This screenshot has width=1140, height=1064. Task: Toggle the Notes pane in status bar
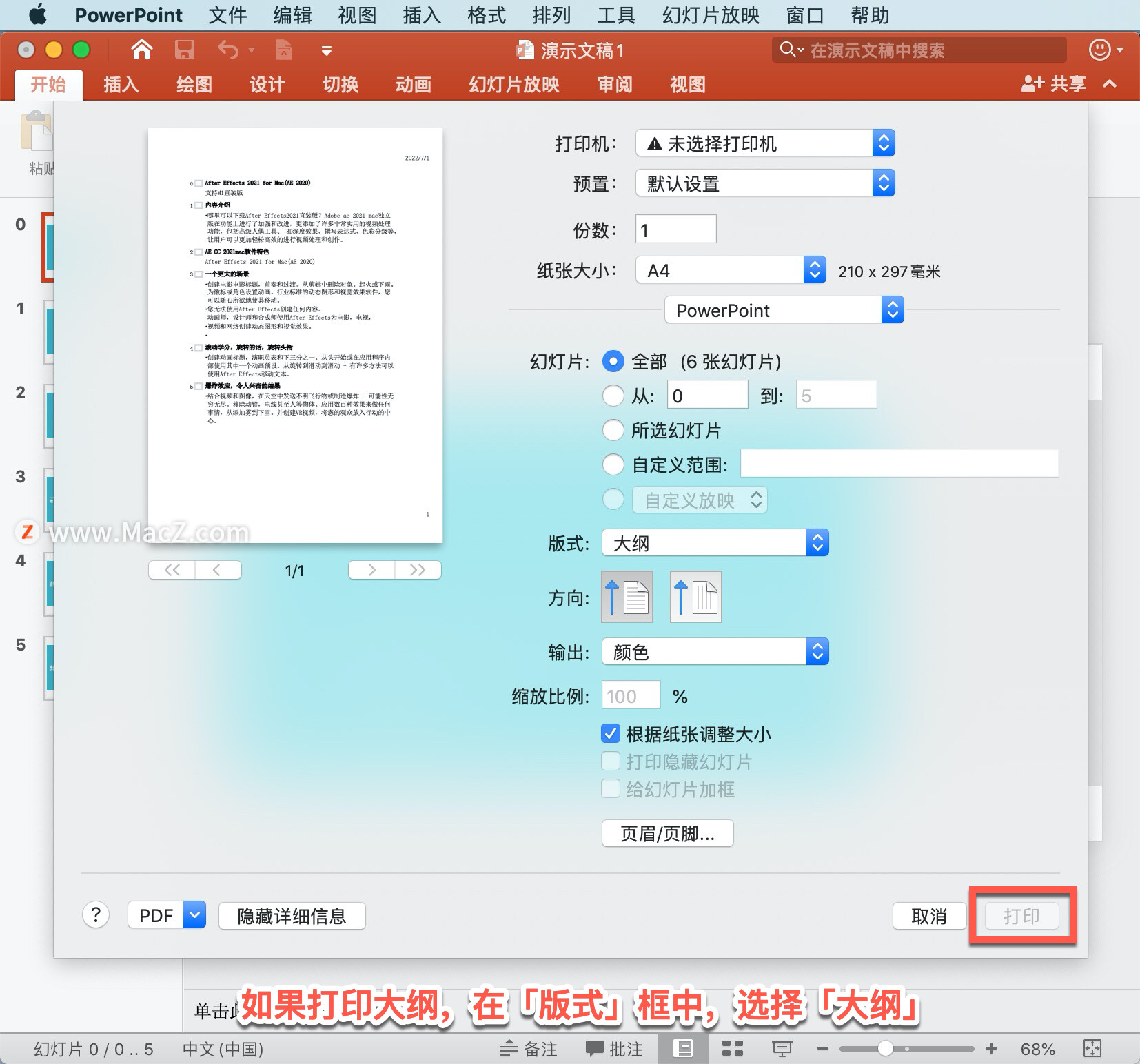point(529,1049)
